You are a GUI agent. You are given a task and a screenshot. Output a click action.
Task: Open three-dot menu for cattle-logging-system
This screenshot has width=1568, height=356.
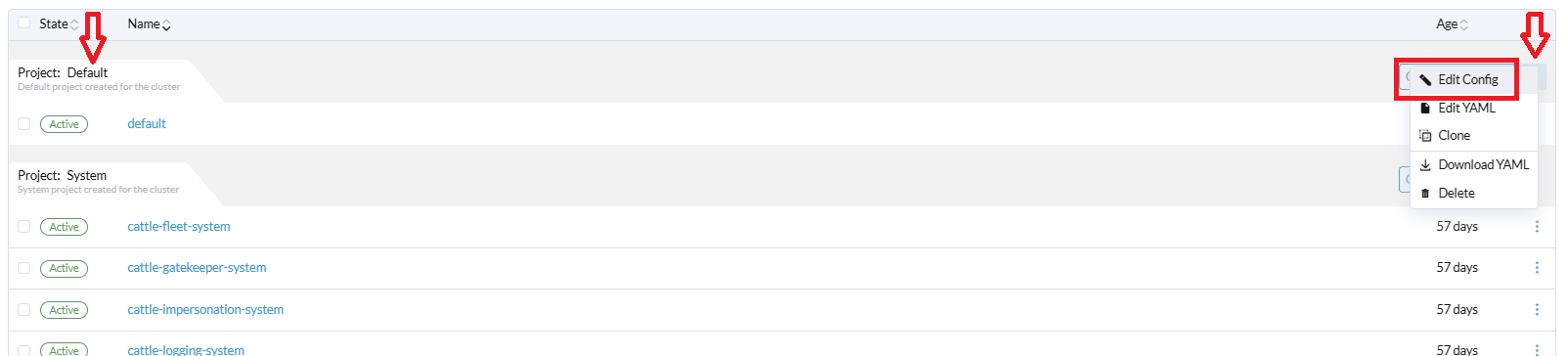tap(1537, 349)
